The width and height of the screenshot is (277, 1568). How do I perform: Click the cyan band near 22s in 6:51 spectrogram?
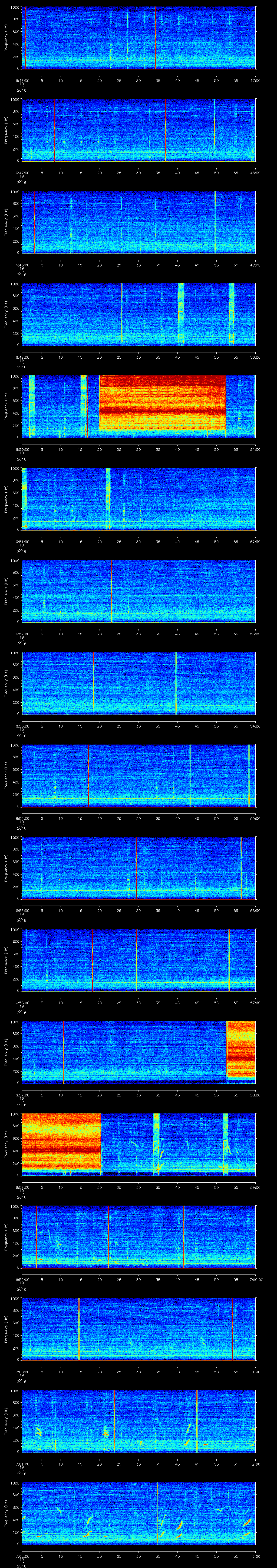pyautogui.click(x=108, y=498)
